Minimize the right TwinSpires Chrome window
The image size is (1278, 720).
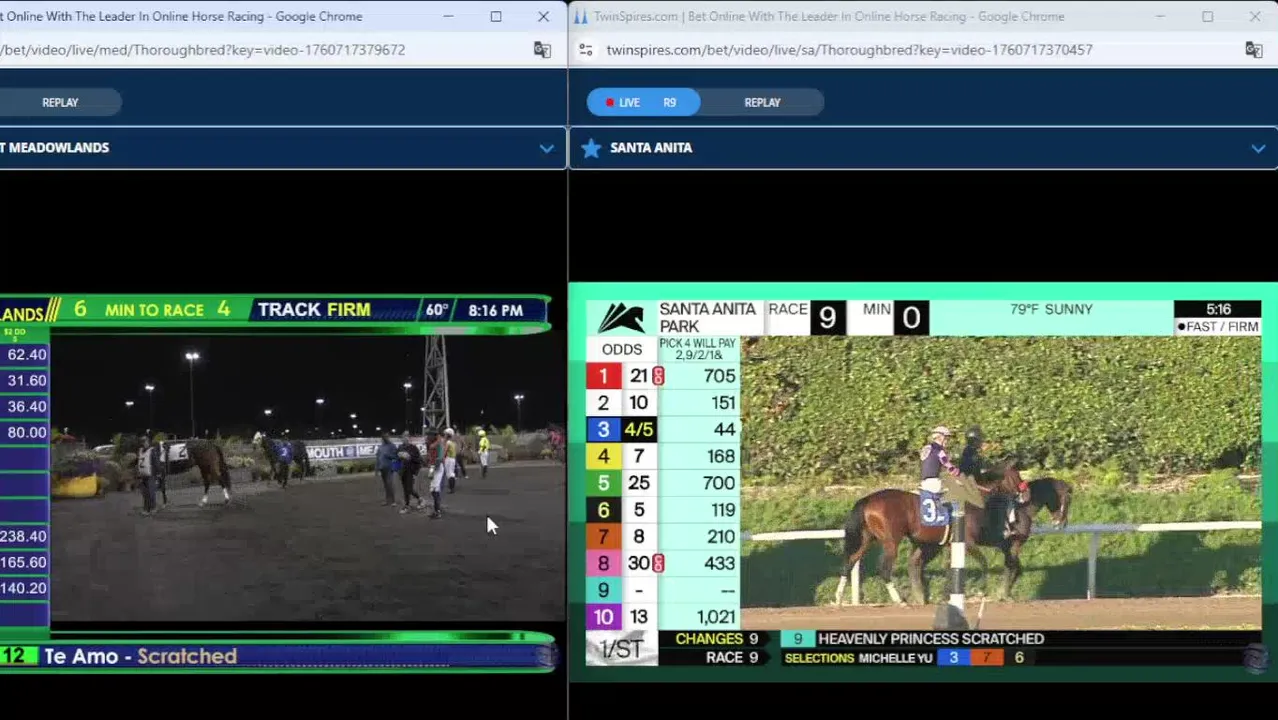click(x=1160, y=16)
